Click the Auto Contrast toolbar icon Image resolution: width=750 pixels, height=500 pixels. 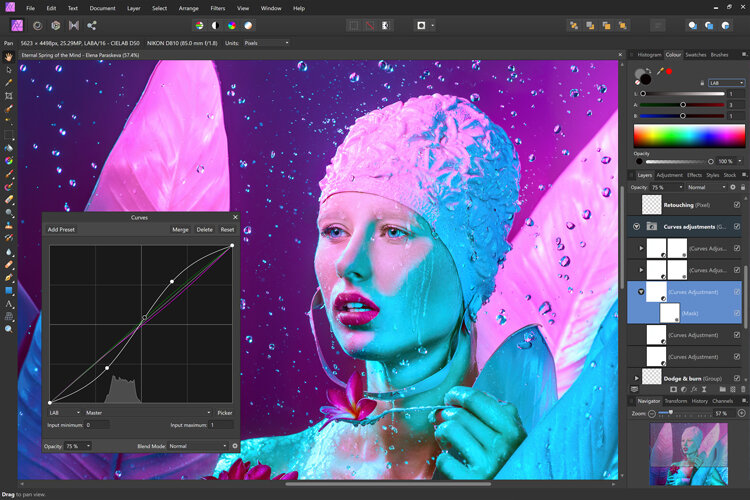pos(214,25)
